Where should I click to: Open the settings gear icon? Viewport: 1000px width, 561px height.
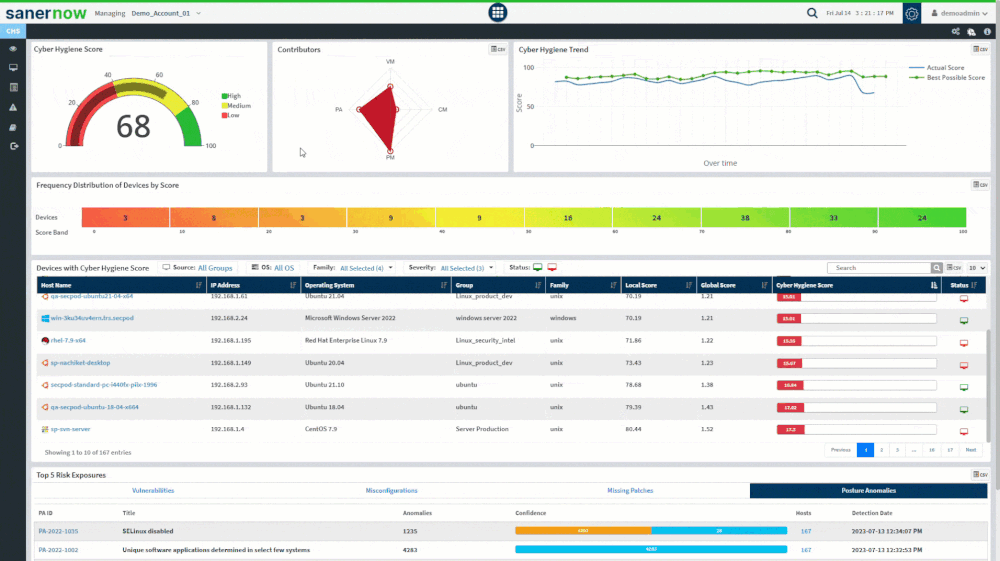coord(911,13)
